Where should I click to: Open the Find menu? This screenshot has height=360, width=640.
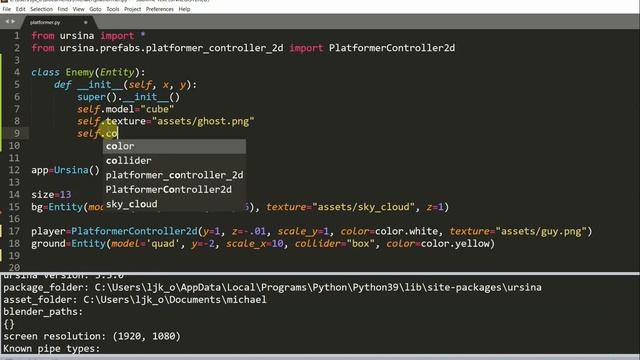tap(62, 9)
